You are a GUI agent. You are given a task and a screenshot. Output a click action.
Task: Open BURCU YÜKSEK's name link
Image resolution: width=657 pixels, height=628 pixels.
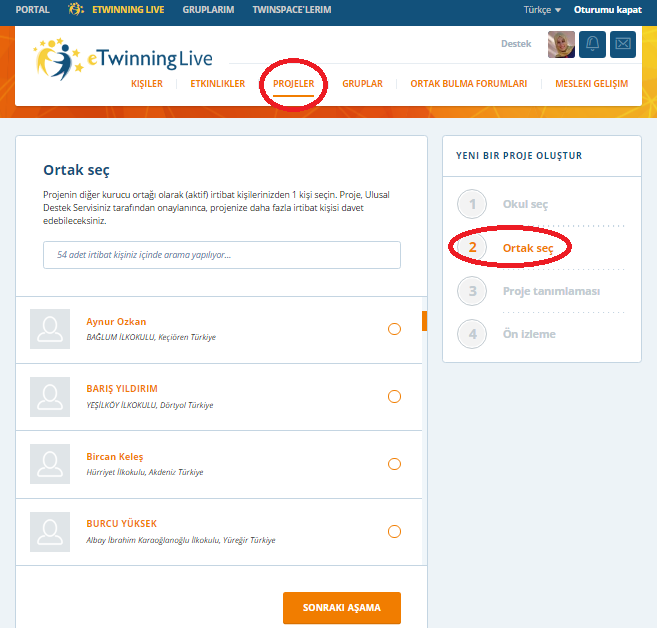click(x=122, y=524)
